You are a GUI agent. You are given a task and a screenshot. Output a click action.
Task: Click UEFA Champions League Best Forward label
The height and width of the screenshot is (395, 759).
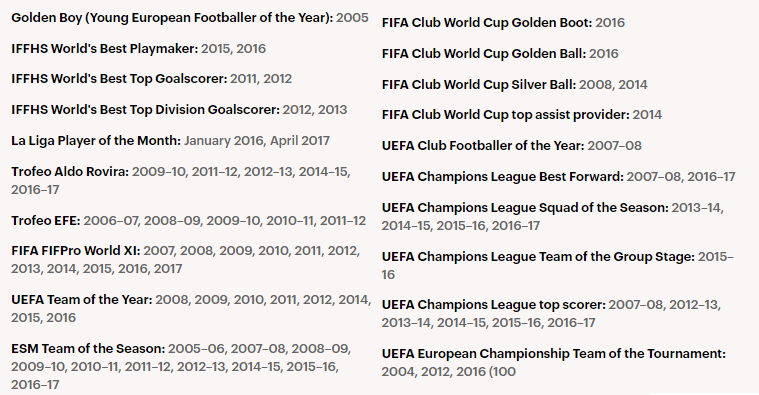(x=502, y=177)
